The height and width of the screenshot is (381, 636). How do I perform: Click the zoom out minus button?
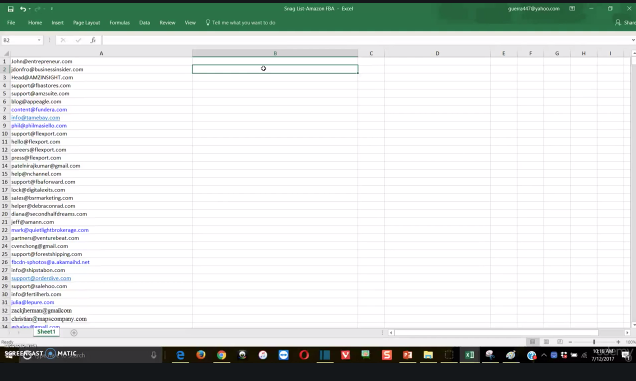pos(570,342)
